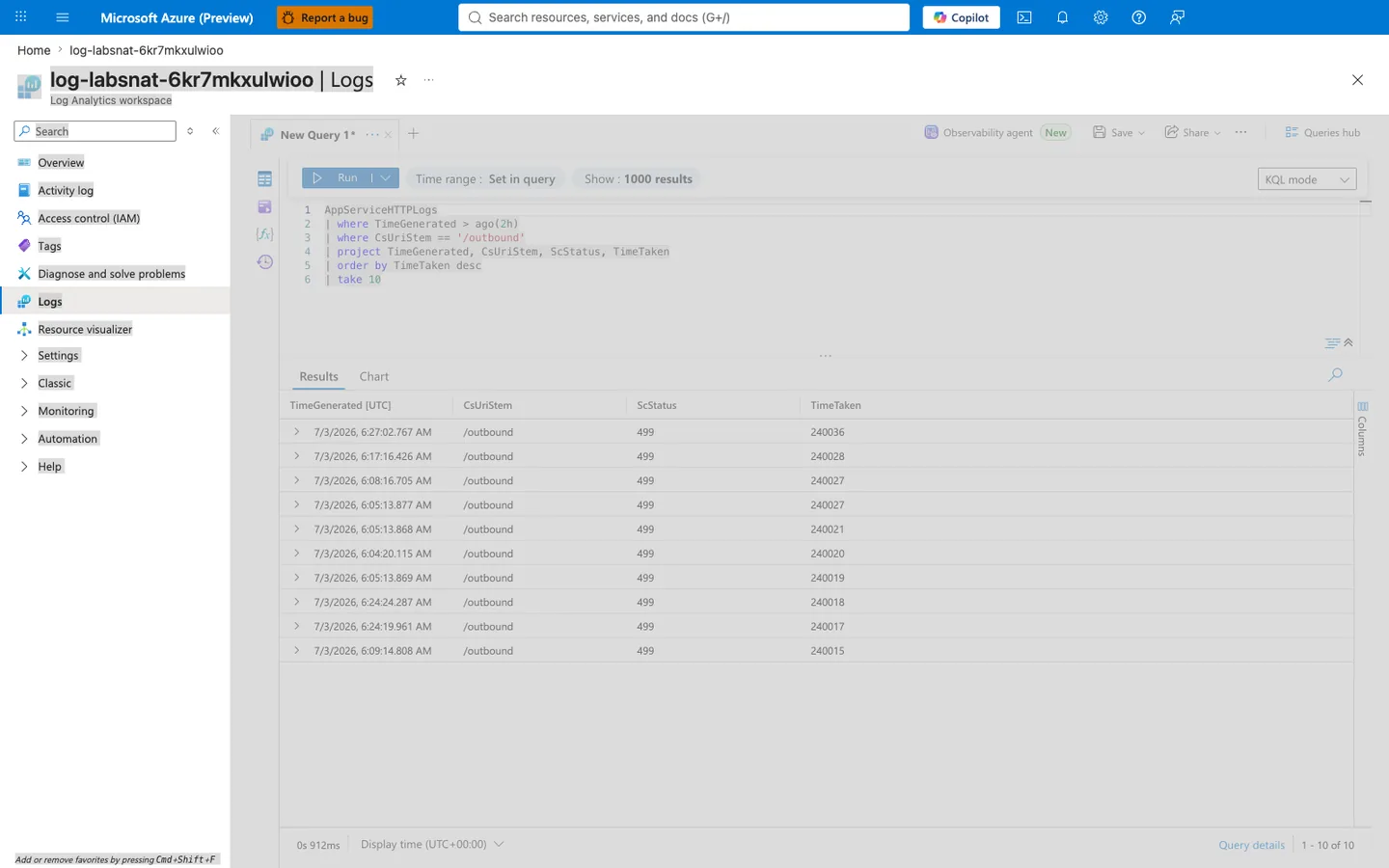The width and height of the screenshot is (1389, 868).
Task: Open the notifications bell
Action: [x=1062, y=17]
